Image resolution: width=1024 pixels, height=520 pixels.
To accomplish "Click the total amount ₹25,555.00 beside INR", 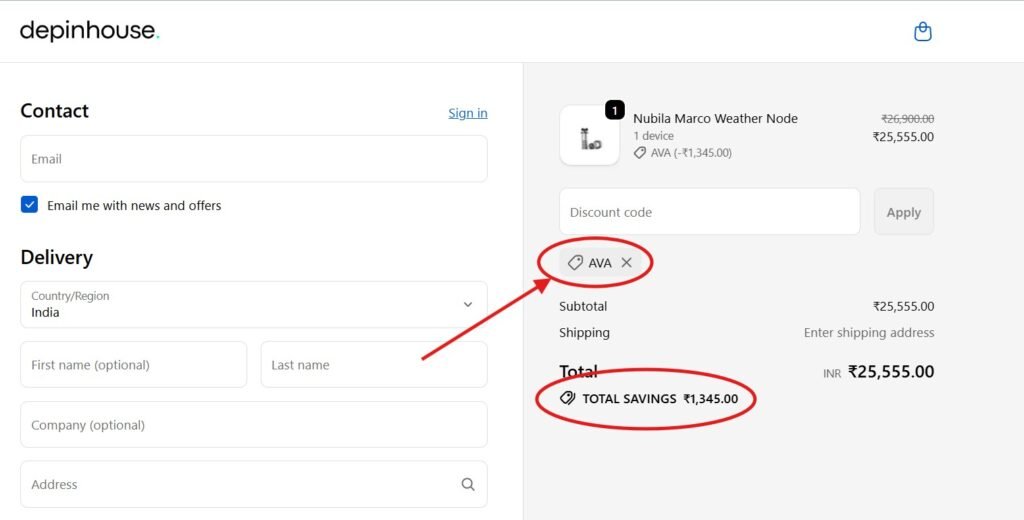I will click(891, 372).
